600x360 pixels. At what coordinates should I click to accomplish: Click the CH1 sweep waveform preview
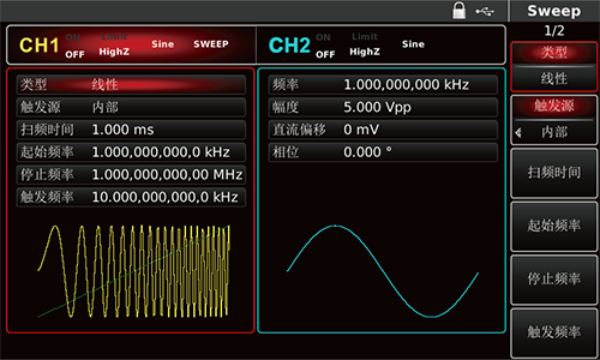pyautogui.click(x=134, y=271)
